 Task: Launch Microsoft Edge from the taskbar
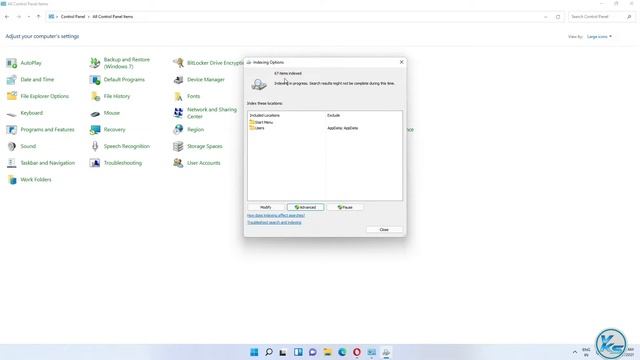click(342, 352)
